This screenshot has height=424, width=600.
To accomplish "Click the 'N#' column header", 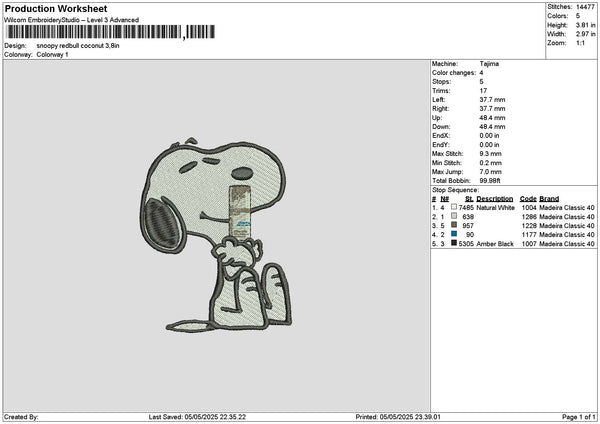I will (x=444, y=199).
